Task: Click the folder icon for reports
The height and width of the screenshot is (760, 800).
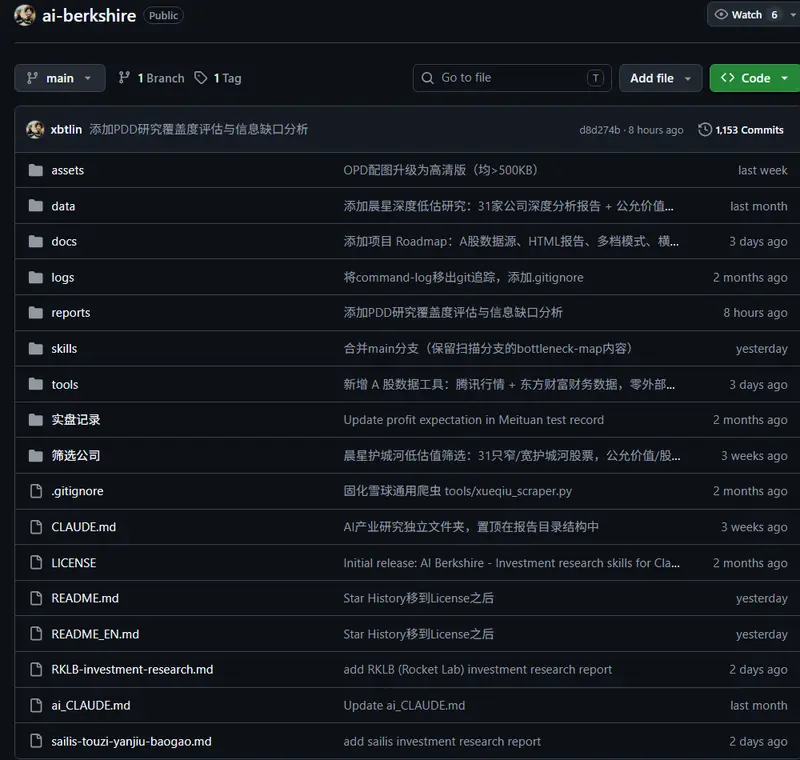Action: pyautogui.click(x=36, y=312)
